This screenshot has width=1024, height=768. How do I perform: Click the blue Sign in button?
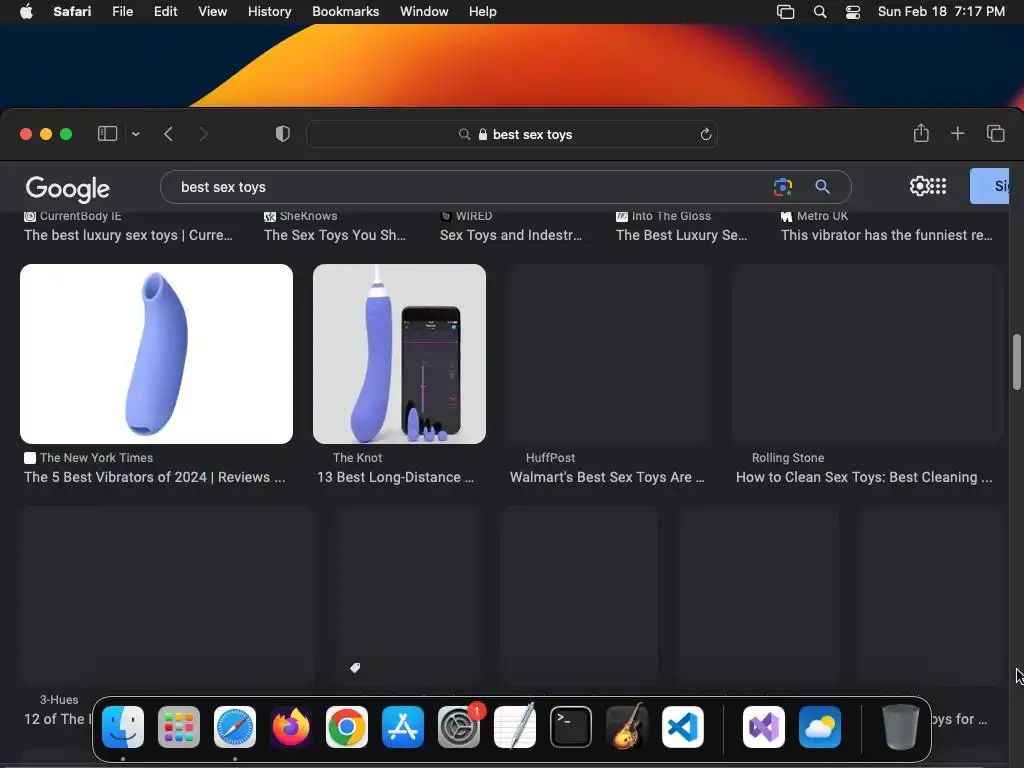(989, 186)
